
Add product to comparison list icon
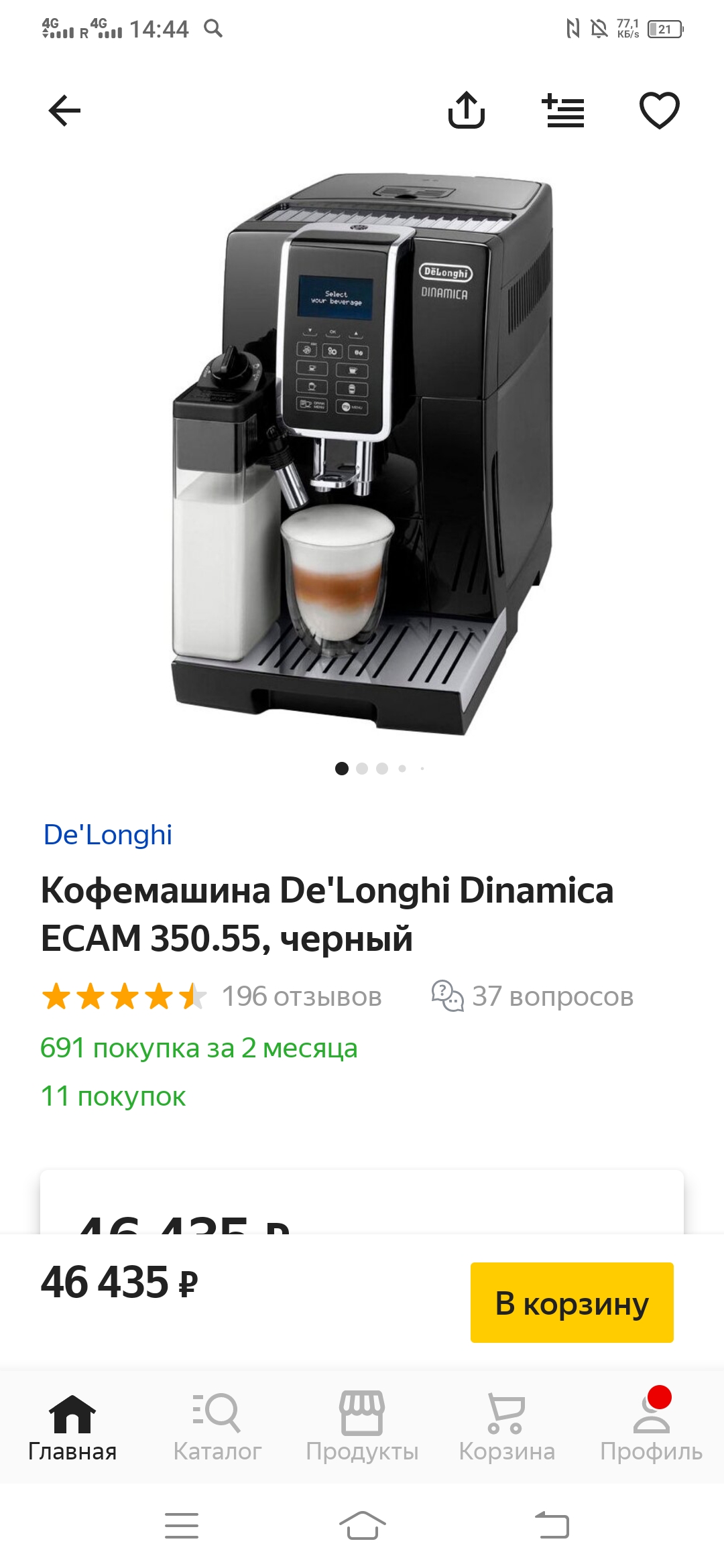[563, 111]
